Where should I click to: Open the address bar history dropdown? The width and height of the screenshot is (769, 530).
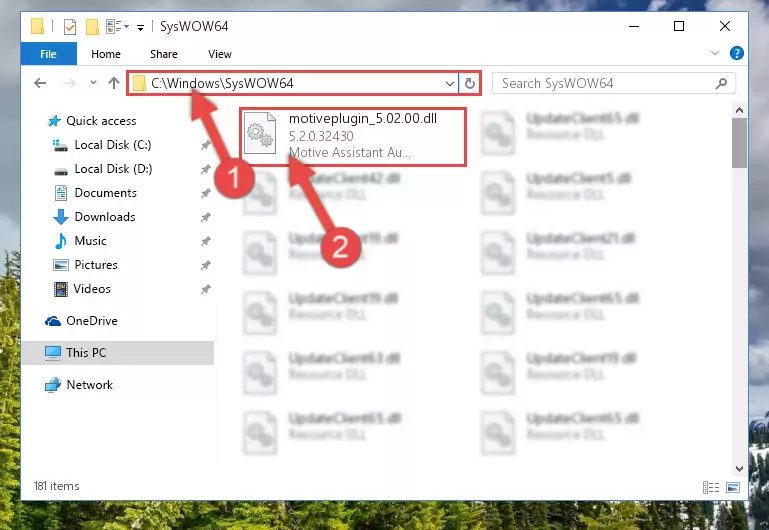(450, 84)
